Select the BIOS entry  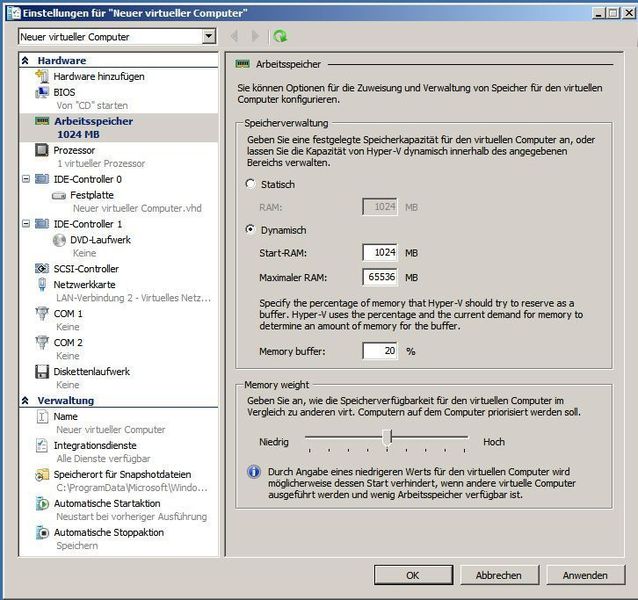(x=64, y=92)
